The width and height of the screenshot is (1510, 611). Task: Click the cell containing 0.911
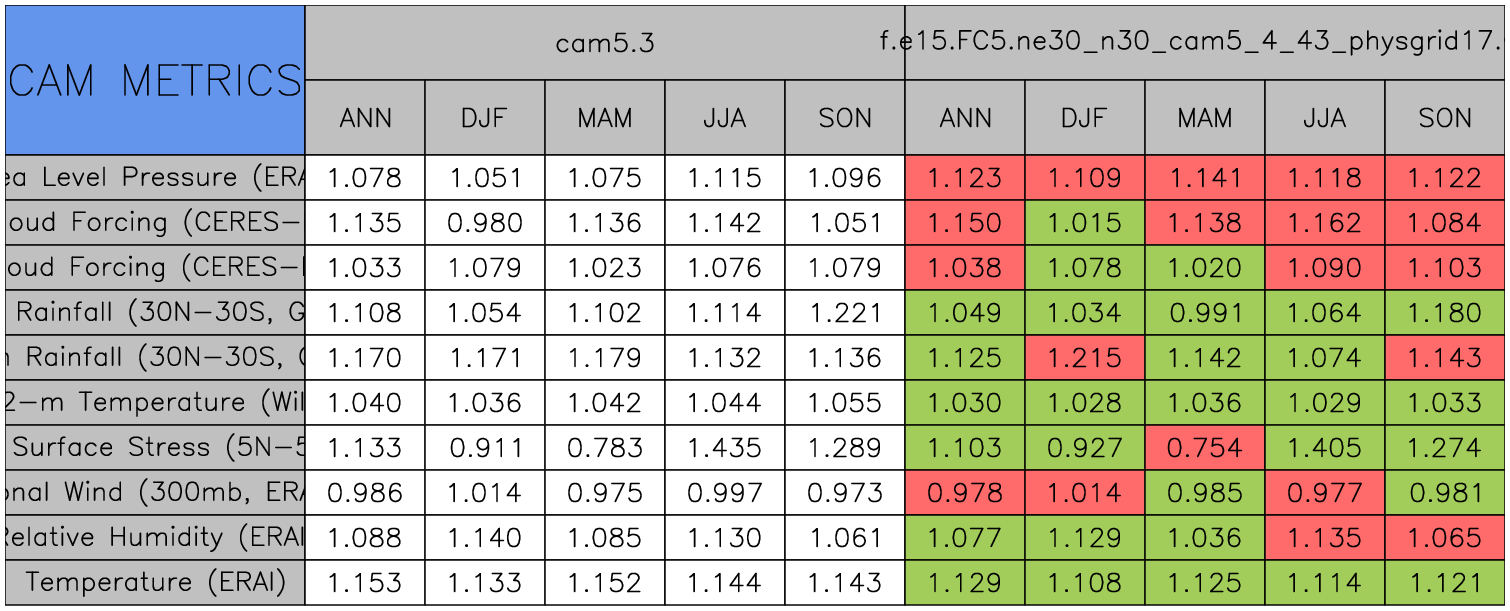[x=484, y=448]
